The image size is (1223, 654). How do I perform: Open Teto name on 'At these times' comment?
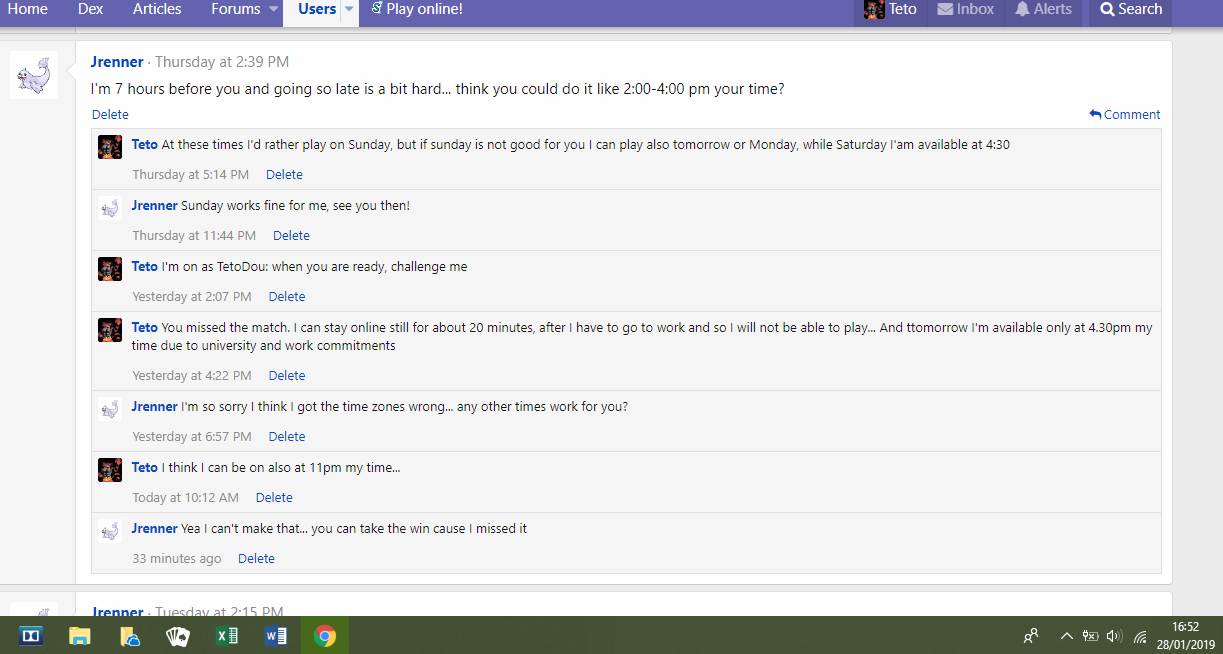145,144
